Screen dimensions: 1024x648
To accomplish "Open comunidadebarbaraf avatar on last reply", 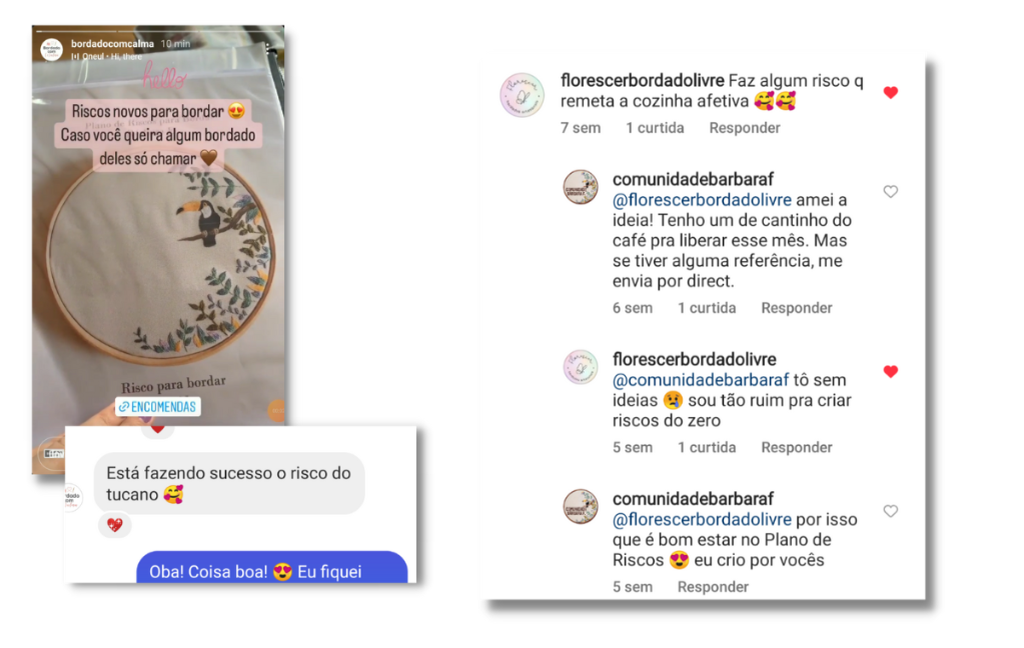I will click(x=581, y=506).
